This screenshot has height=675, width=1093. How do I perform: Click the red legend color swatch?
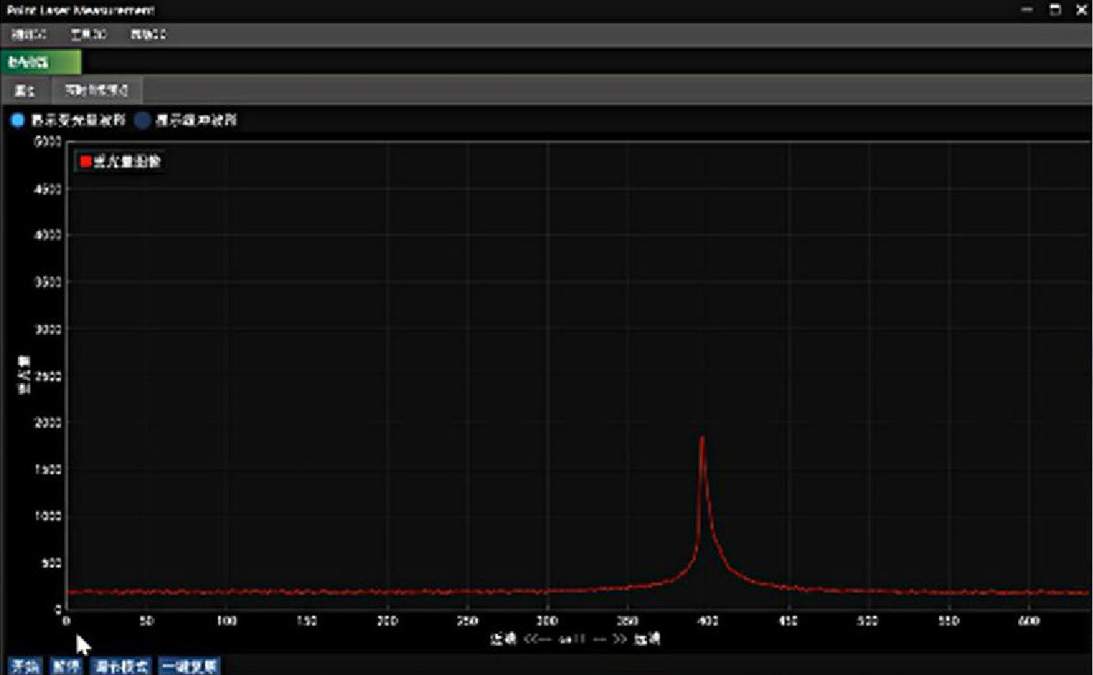pos(86,161)
